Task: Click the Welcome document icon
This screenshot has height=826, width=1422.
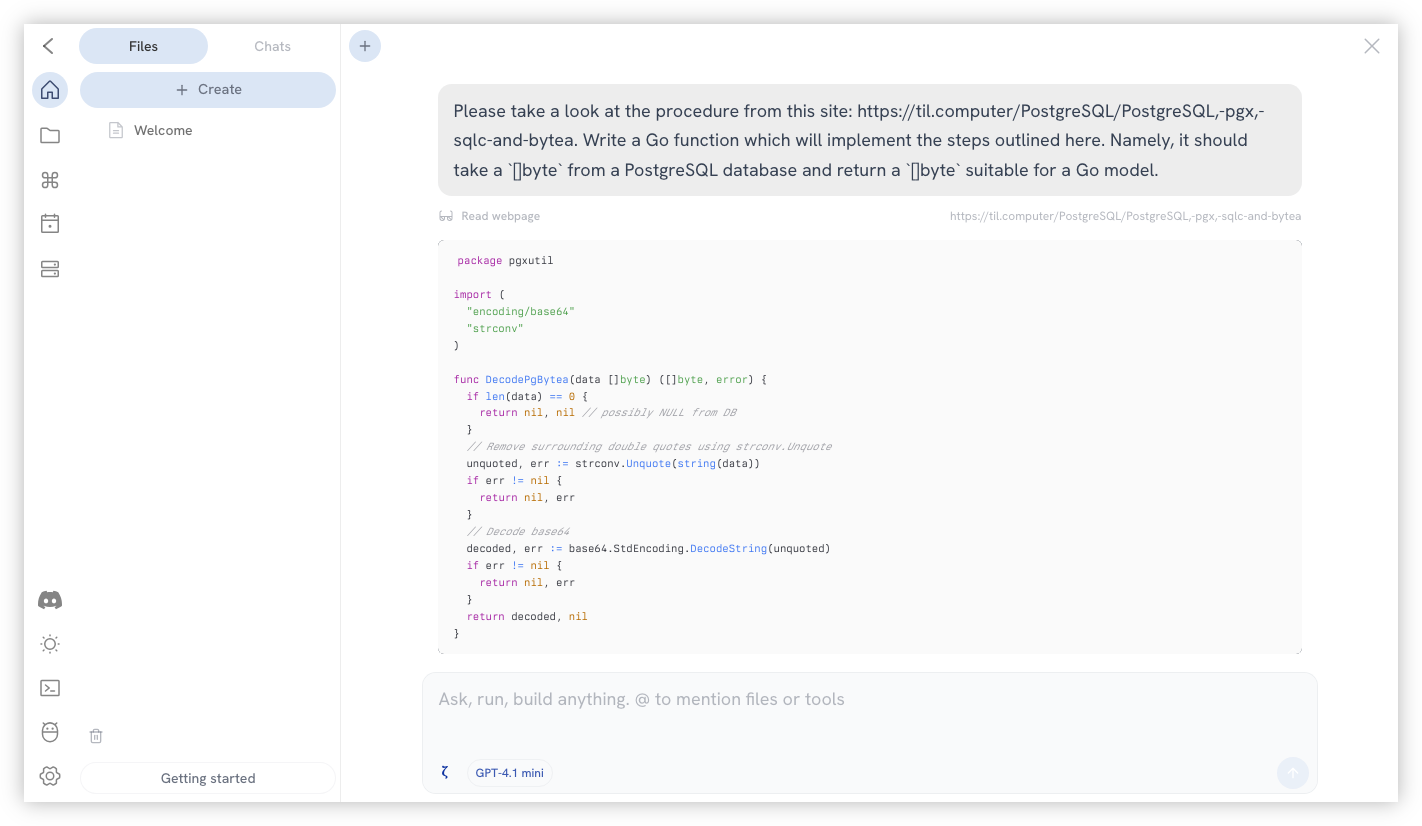Action: coord(116,130)
